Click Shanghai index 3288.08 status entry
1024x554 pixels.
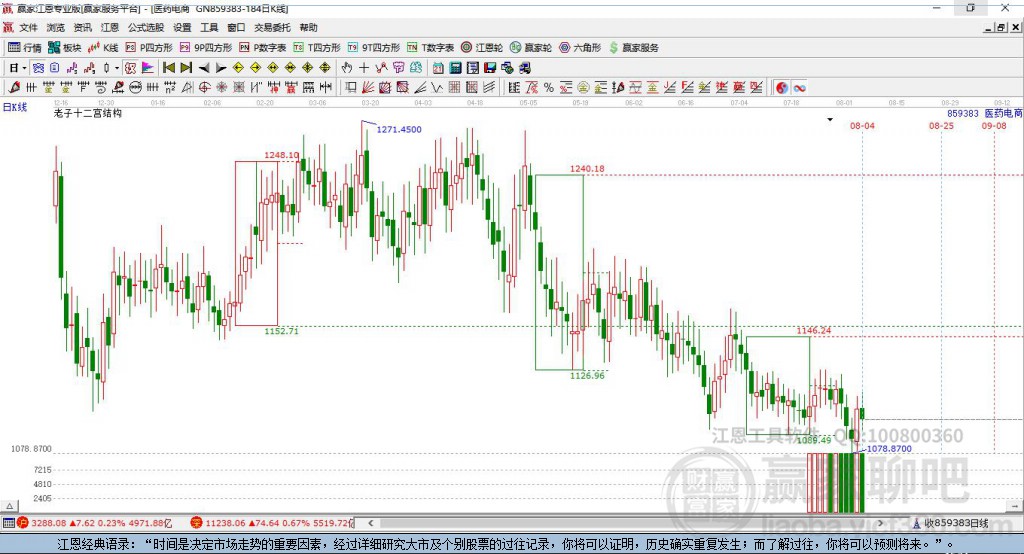tap(95, 523)
